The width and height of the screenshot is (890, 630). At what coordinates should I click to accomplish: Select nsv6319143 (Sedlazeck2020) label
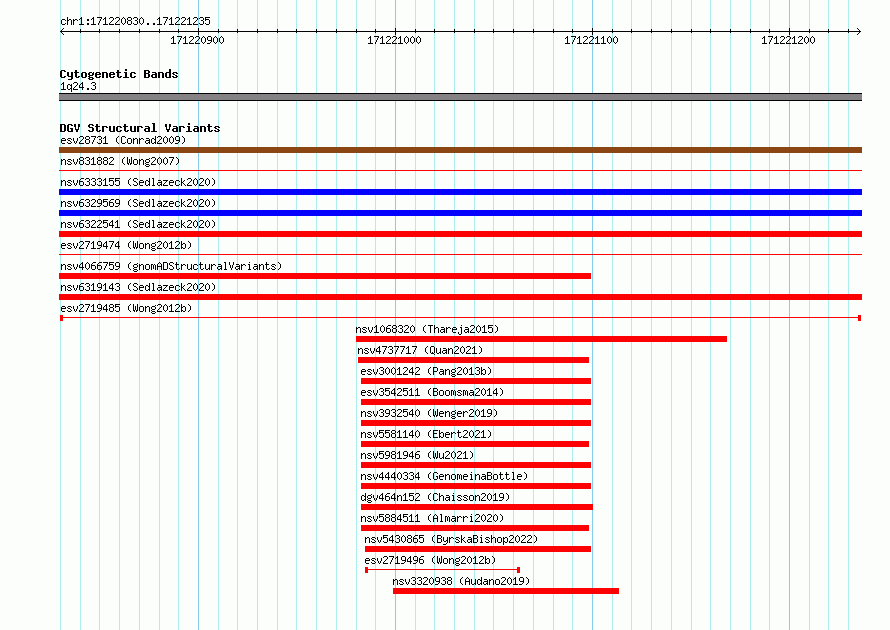(138, 287)
